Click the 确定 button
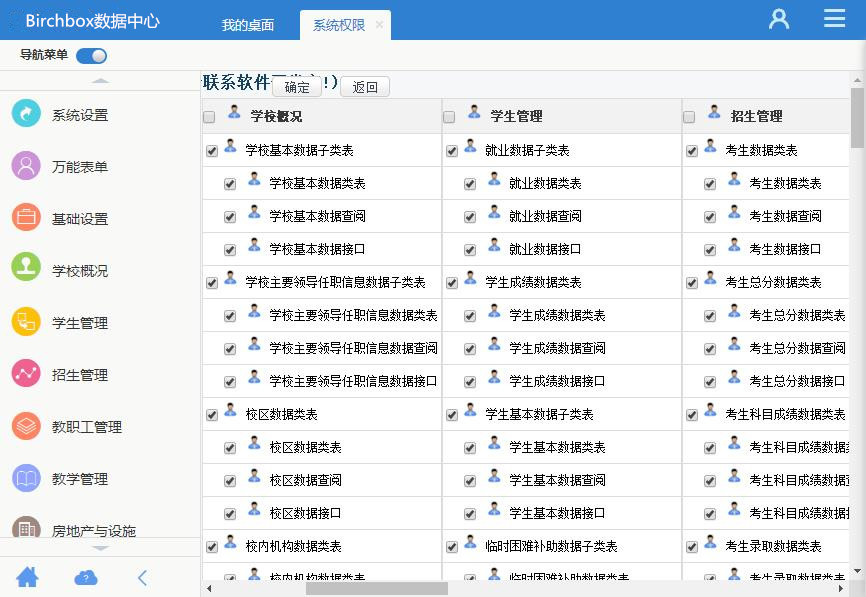This screenshot has height=597, width=866. pyautogui.click(x=297, y=87)
